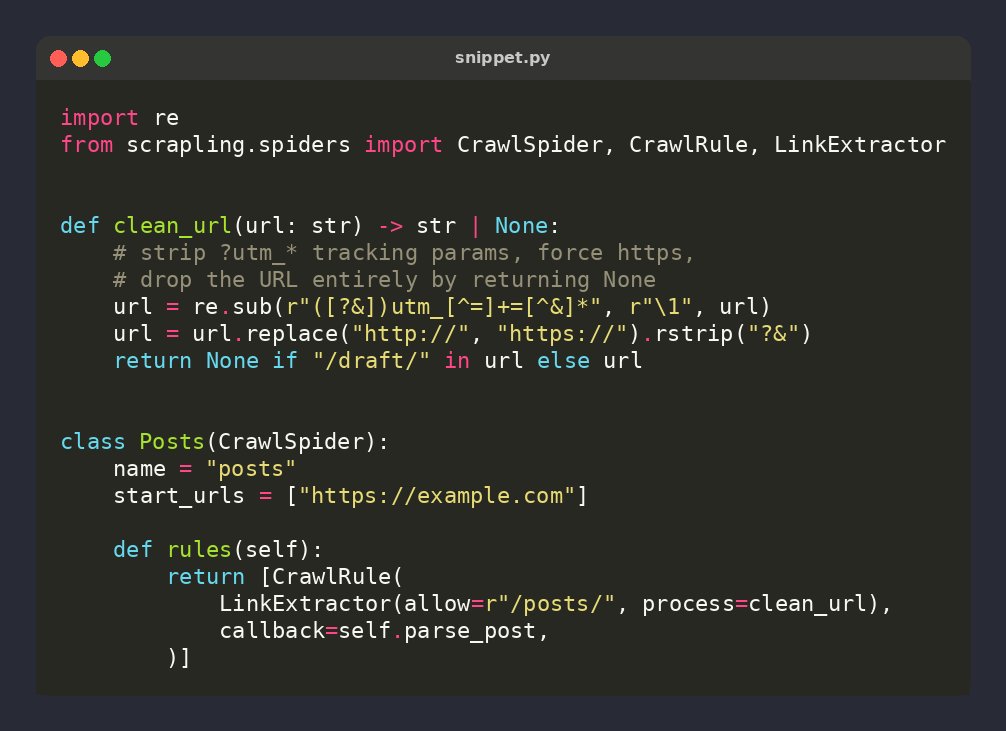Click 'url.replace(' on the https line

tap(271, 334)
